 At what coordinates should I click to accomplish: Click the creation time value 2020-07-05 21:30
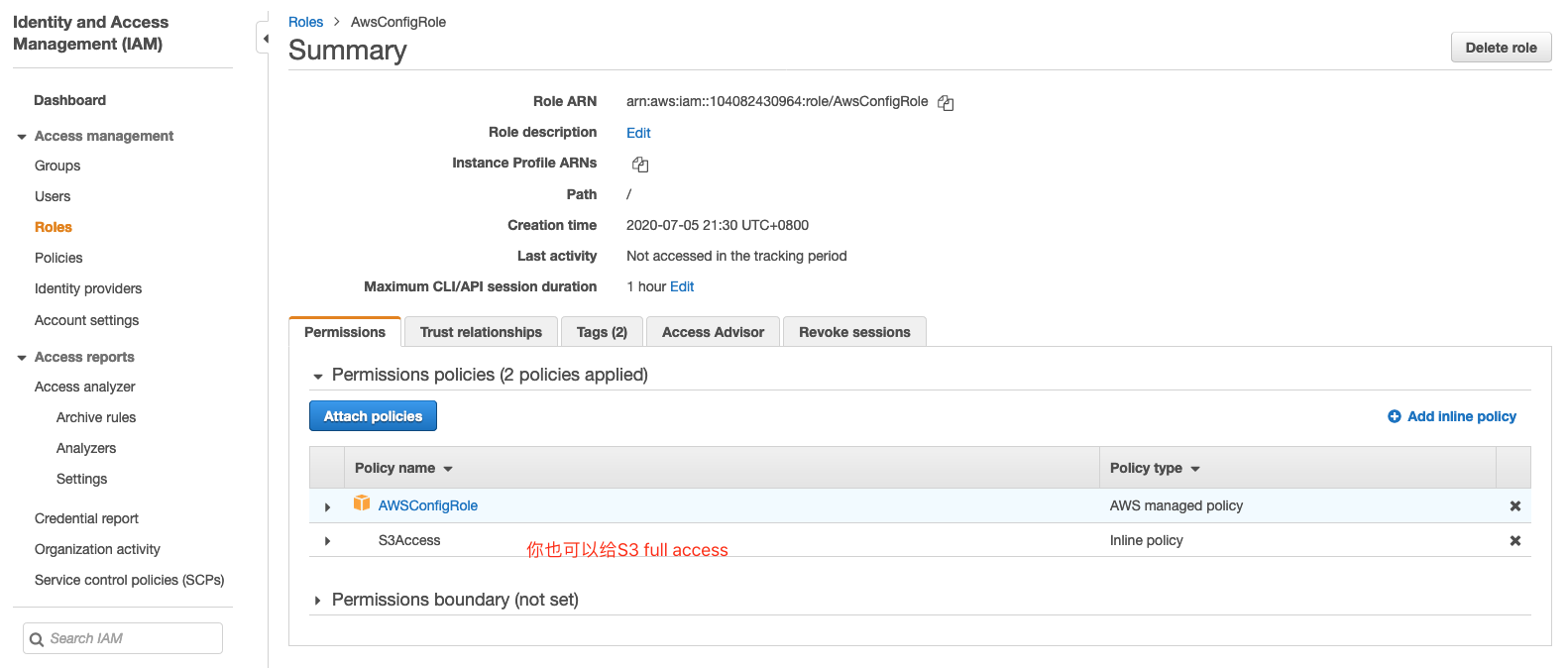coord(718,225)
